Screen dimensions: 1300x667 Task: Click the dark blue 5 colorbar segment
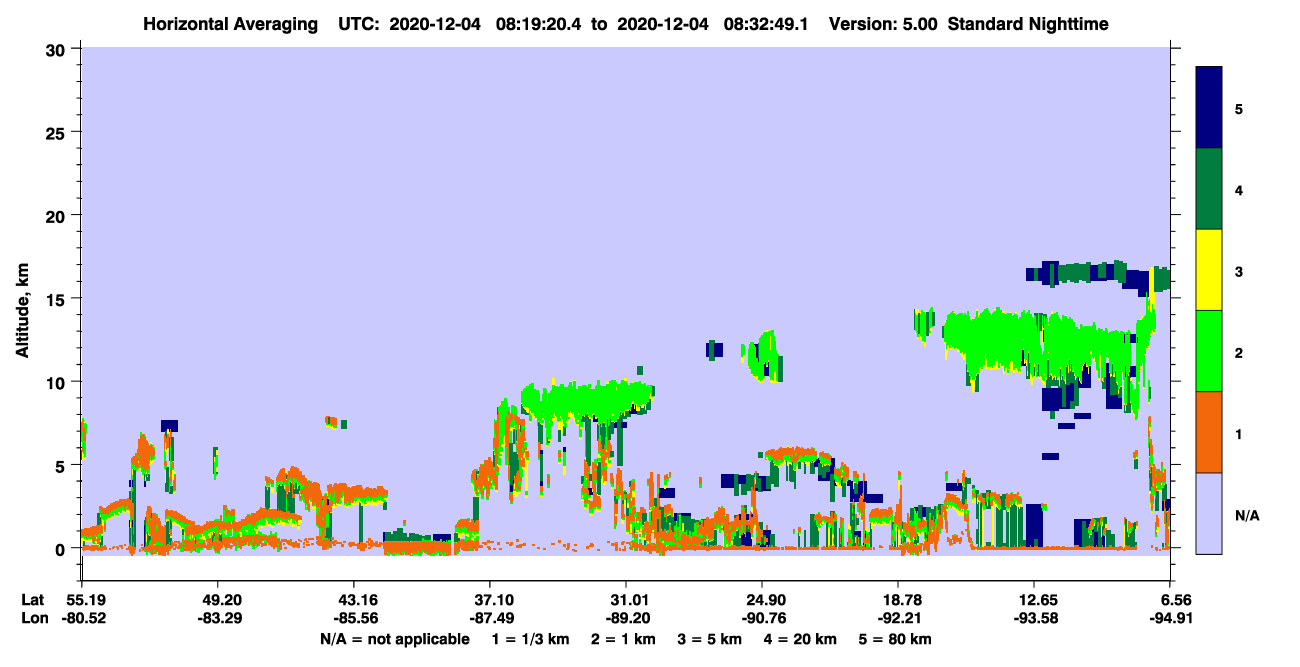[1209, 108]
